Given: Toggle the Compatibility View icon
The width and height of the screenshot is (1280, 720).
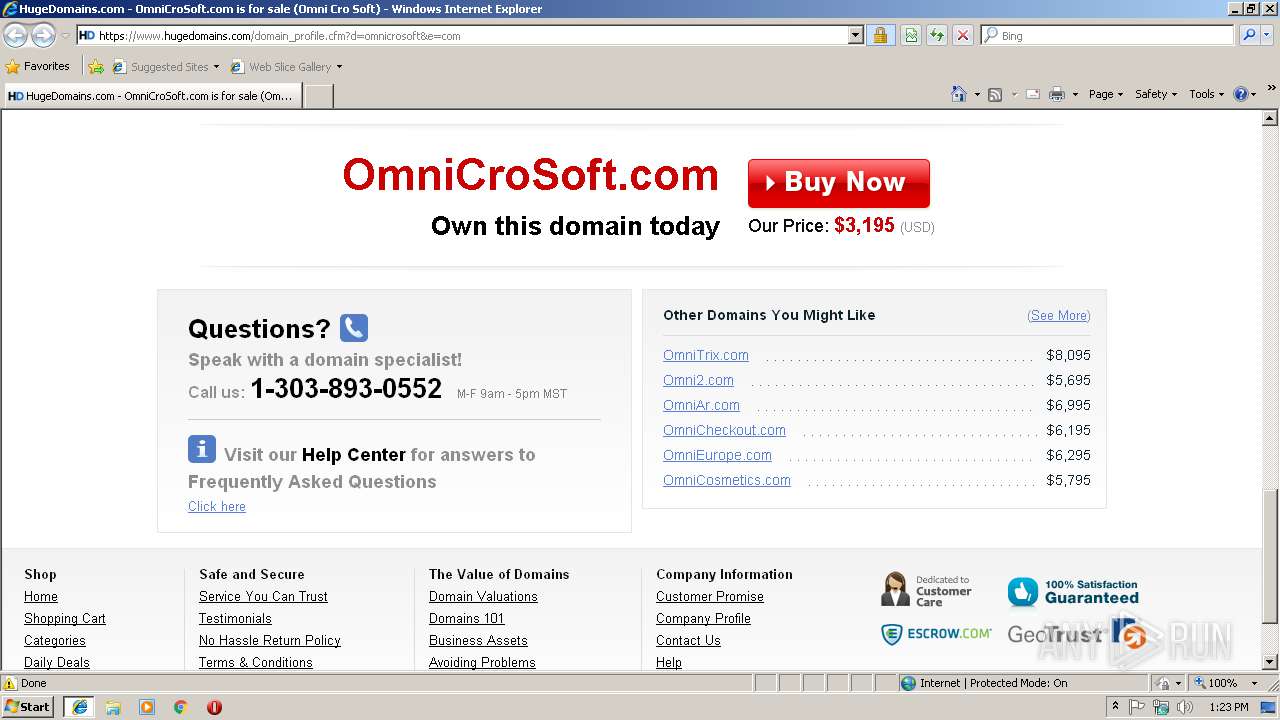Looking at the screenshot, I should click(x=911, y=35).
